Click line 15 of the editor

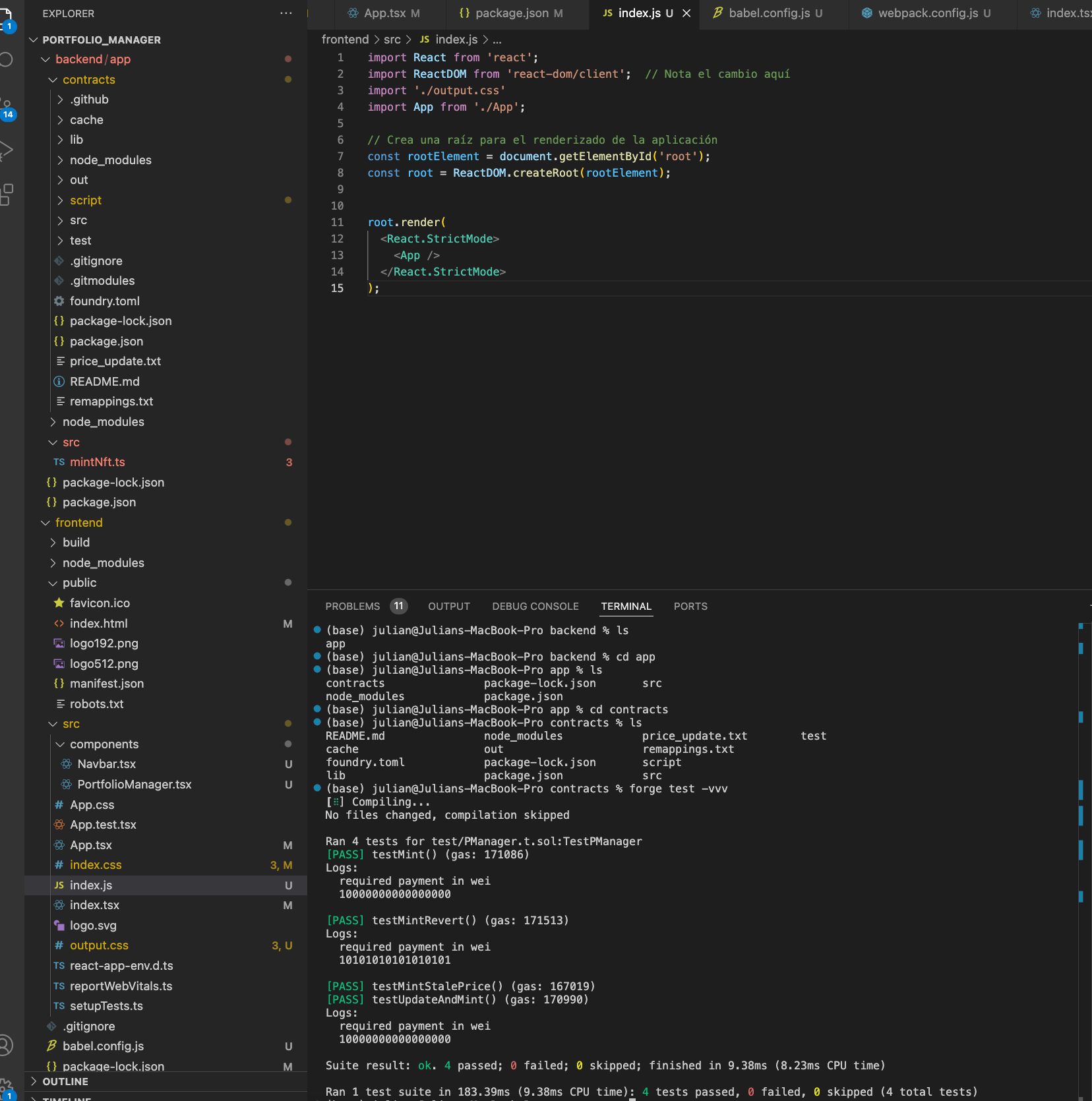[x=729, y=288]
